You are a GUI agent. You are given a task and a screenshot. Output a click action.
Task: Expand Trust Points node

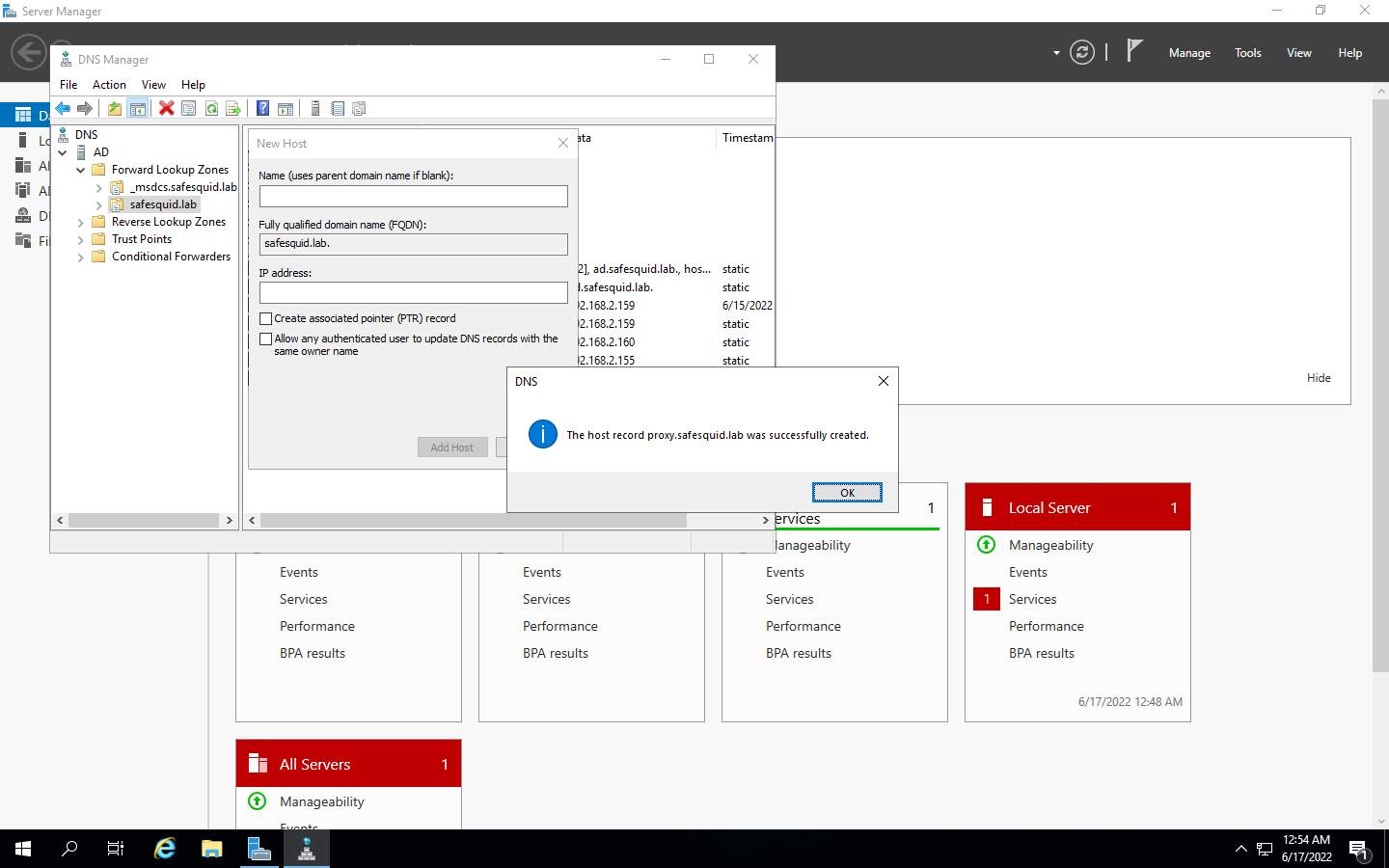tap(81, 239)
